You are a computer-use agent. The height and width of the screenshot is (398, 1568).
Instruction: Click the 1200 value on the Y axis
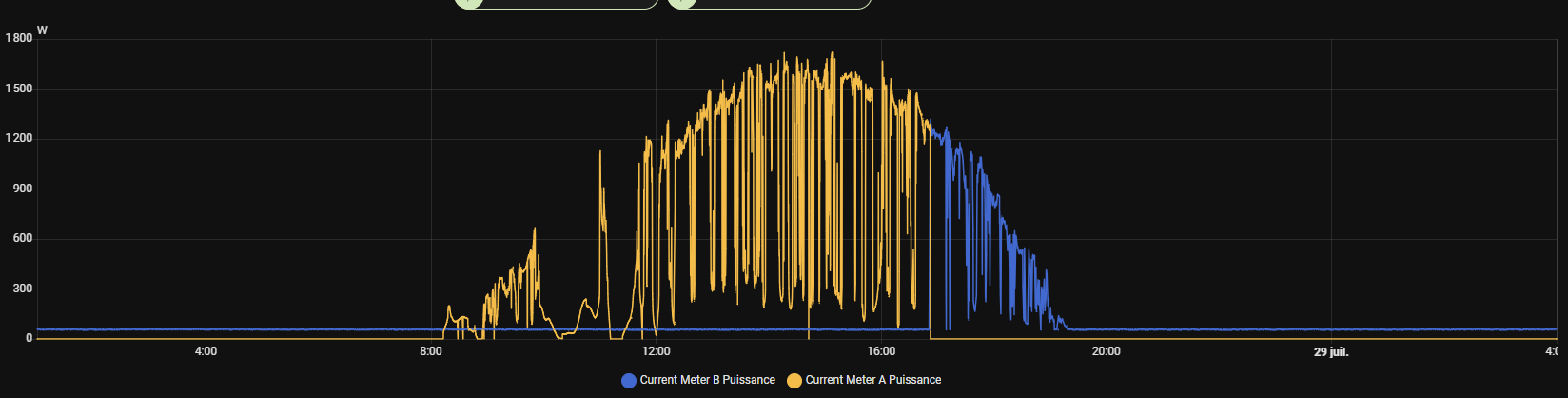pyautogui.click(x=19, y=138)
